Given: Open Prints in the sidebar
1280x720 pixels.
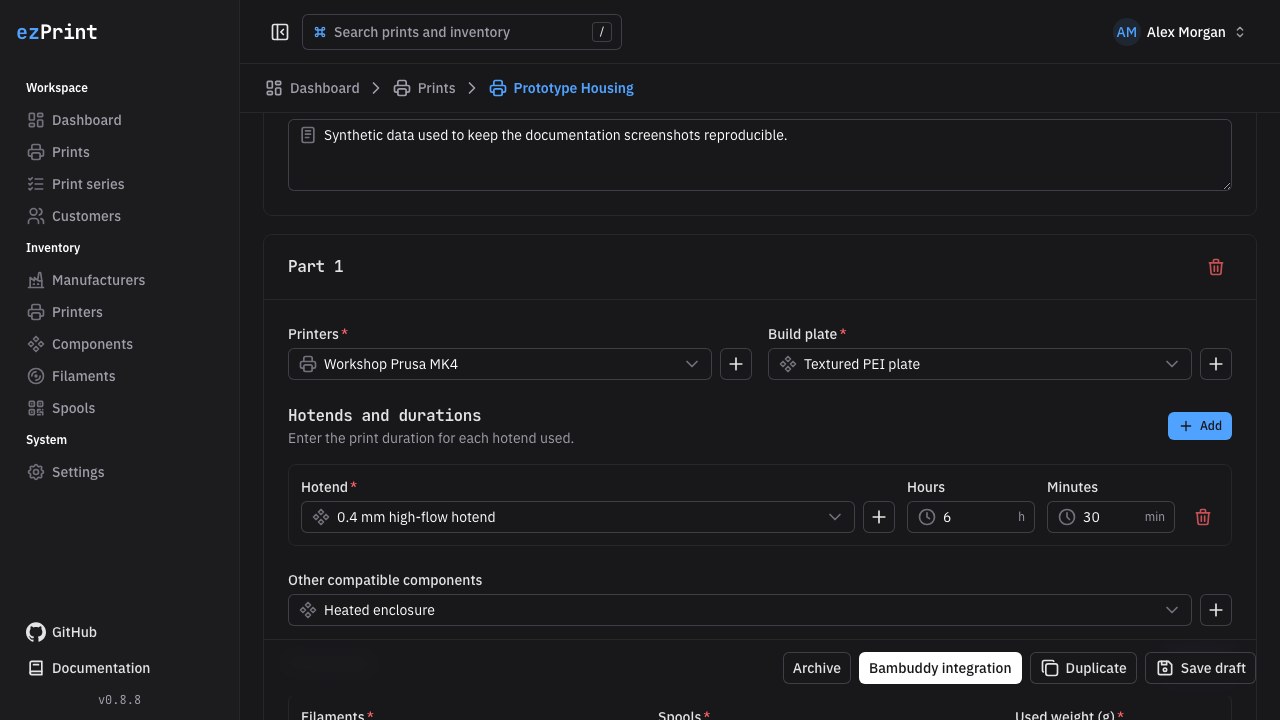Looking at the screenshot, I should pyautogui.click(x=120, y=152).
